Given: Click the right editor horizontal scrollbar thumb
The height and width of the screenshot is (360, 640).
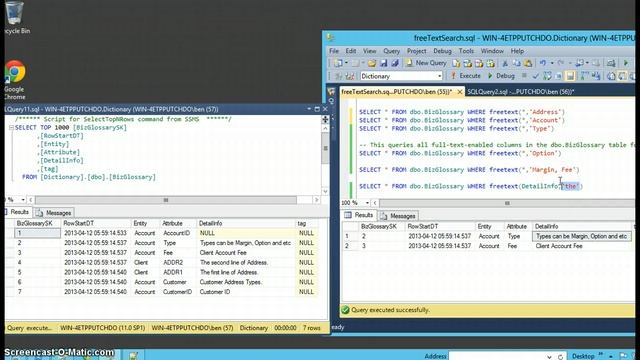Looking at the screenshot, I should 507,203.
